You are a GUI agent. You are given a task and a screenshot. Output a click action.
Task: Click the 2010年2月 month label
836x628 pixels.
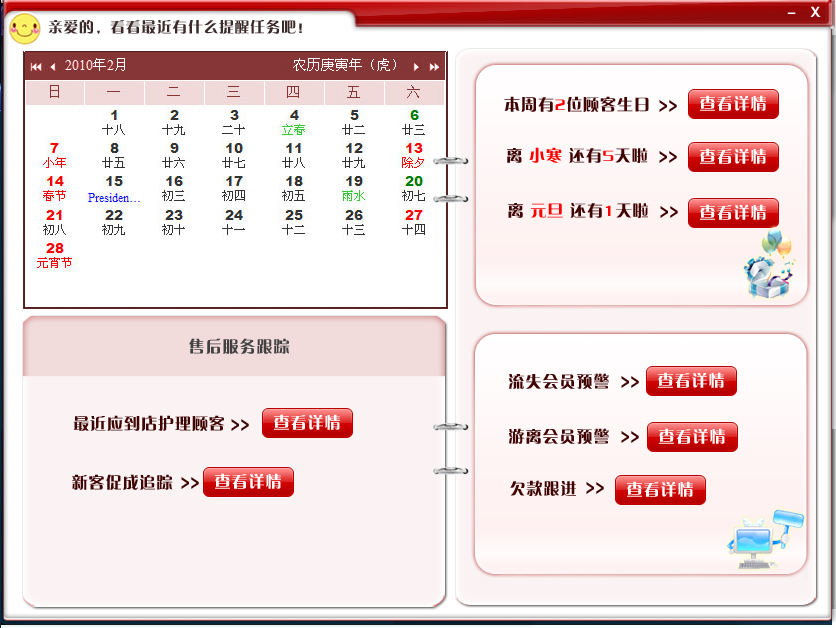pyautogui.click(x=96, y=66)
